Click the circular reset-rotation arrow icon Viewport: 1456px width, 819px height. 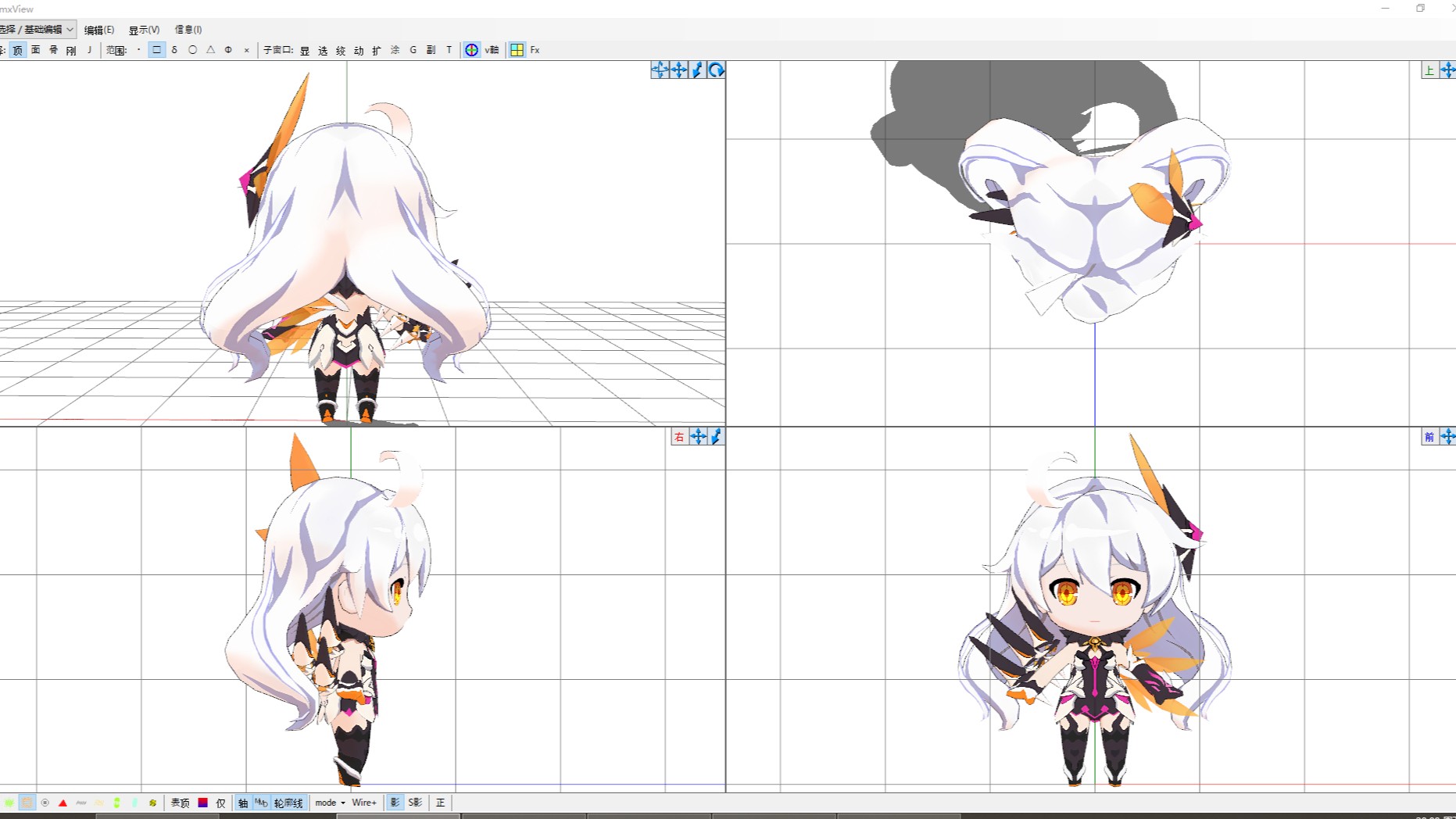[x=716, y=70]
